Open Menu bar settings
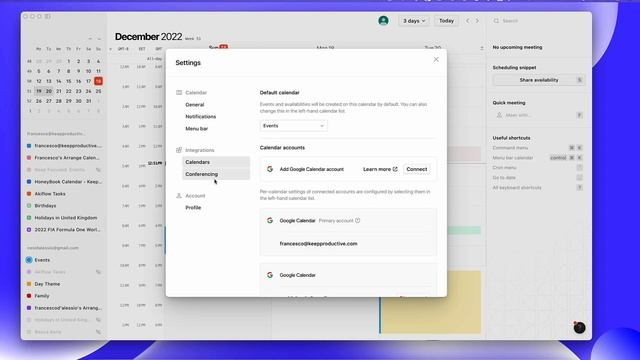This screenshot has width=640, height=360. [x=197, y=129]
